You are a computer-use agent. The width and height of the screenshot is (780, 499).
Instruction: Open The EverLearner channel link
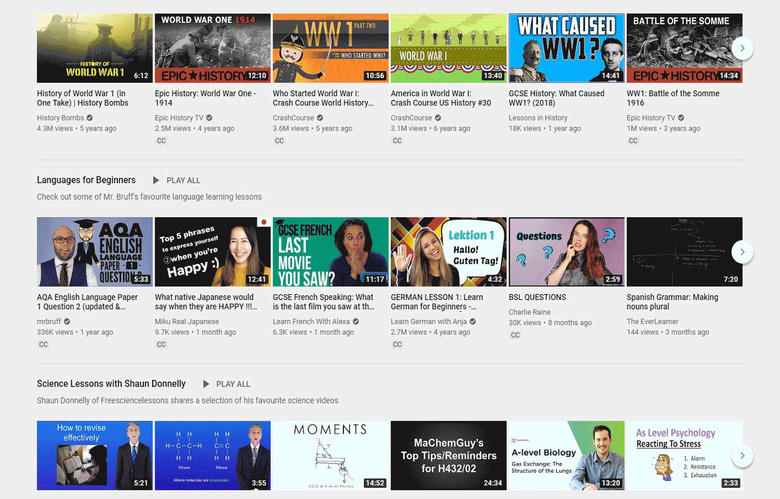pyautogui.click(x=652, y=321)
